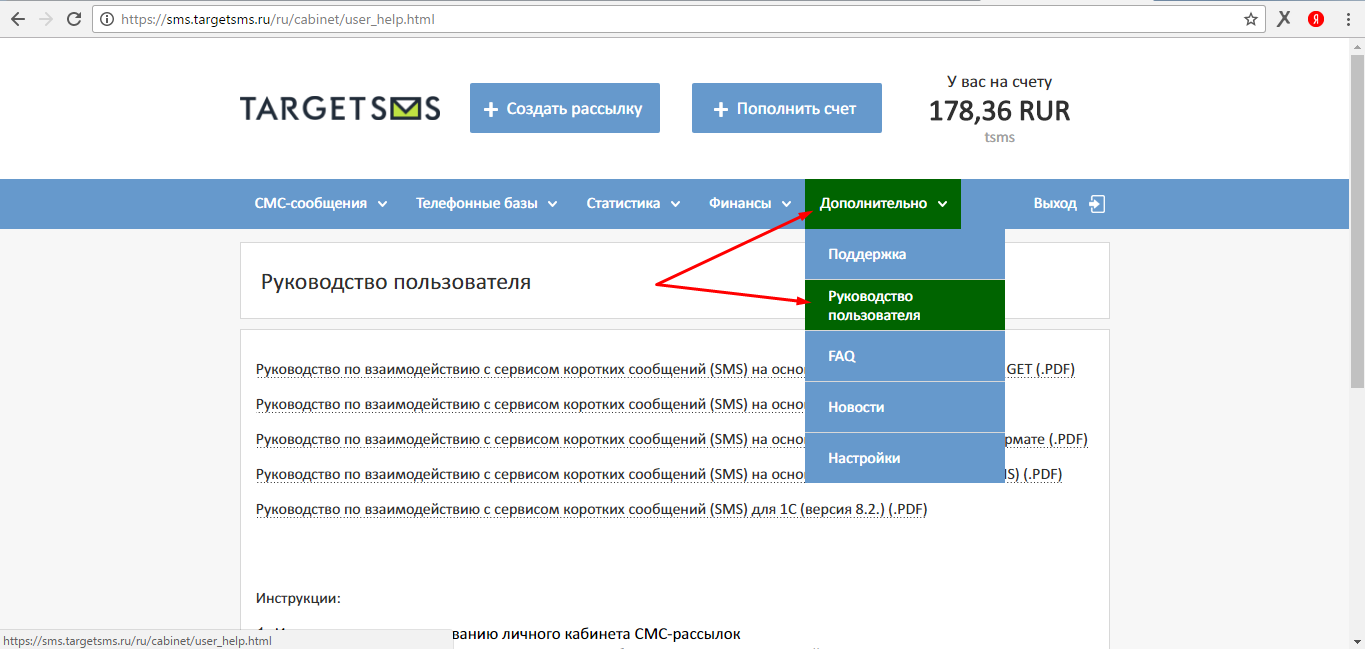This screenshot has height=649, width=1365.
Task: Click the scrollbar up arrow
Action: pyautogui.click(x=1356, y=45)
